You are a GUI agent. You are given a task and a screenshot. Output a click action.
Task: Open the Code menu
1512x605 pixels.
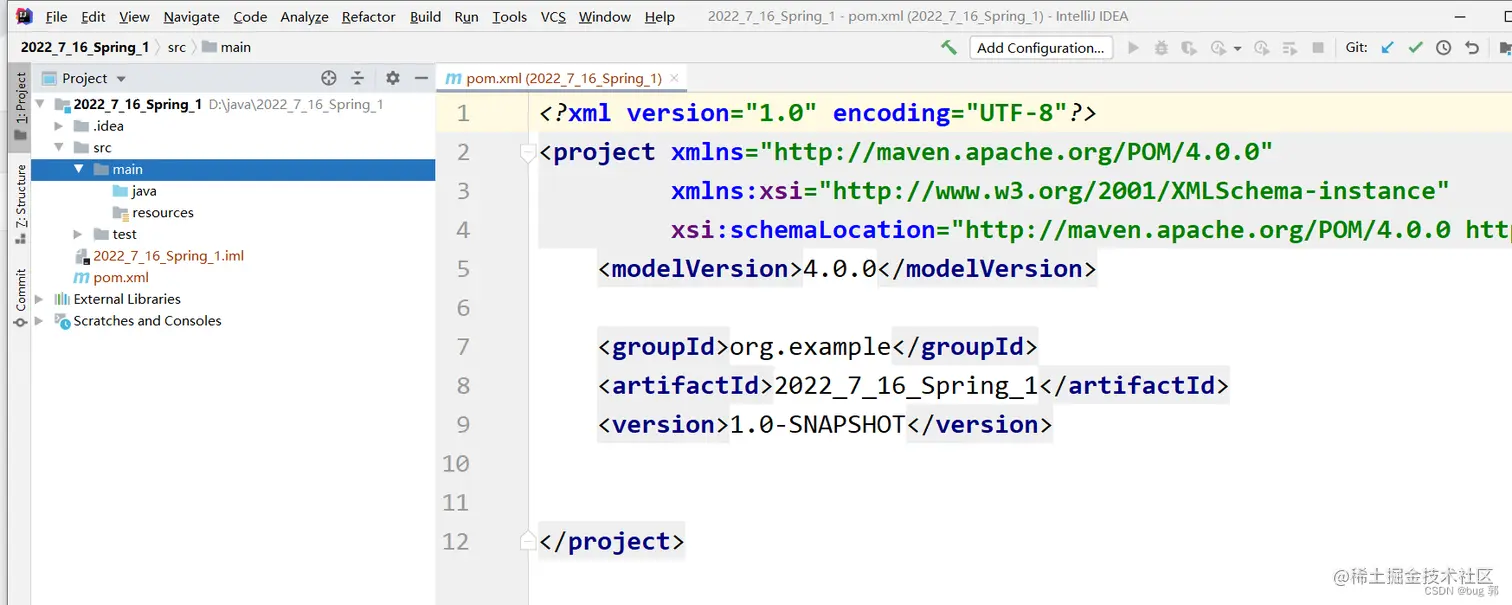point(250,16)
